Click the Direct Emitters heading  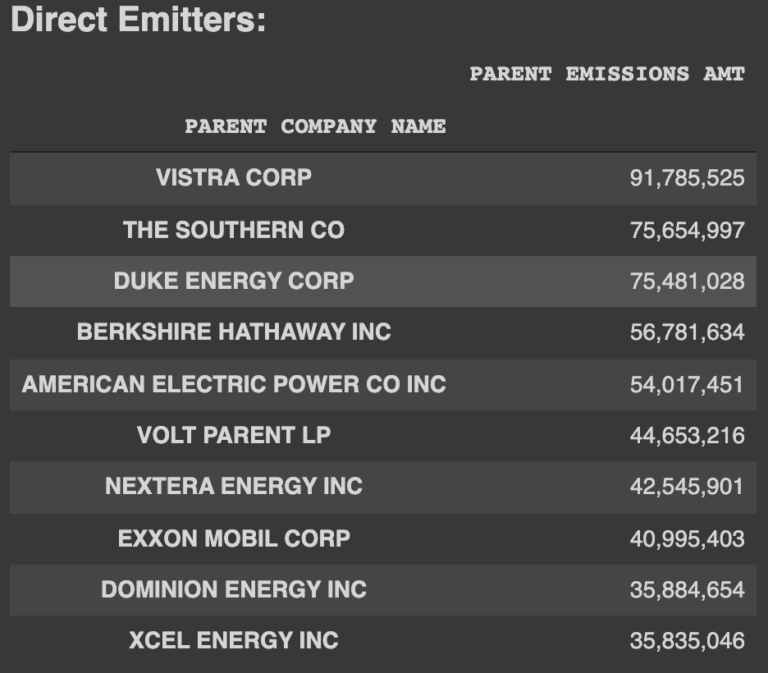pyautogui.click(x=138, y=20)
